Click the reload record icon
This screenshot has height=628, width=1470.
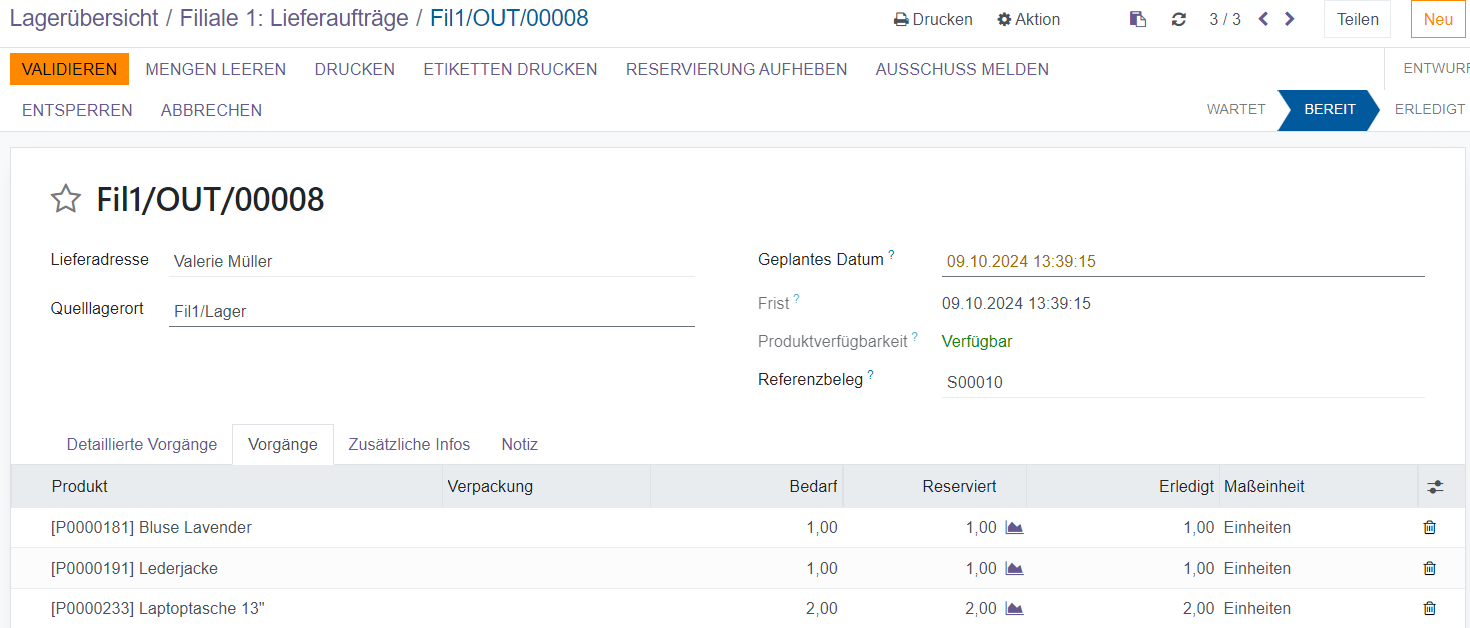click(1179, 19)
